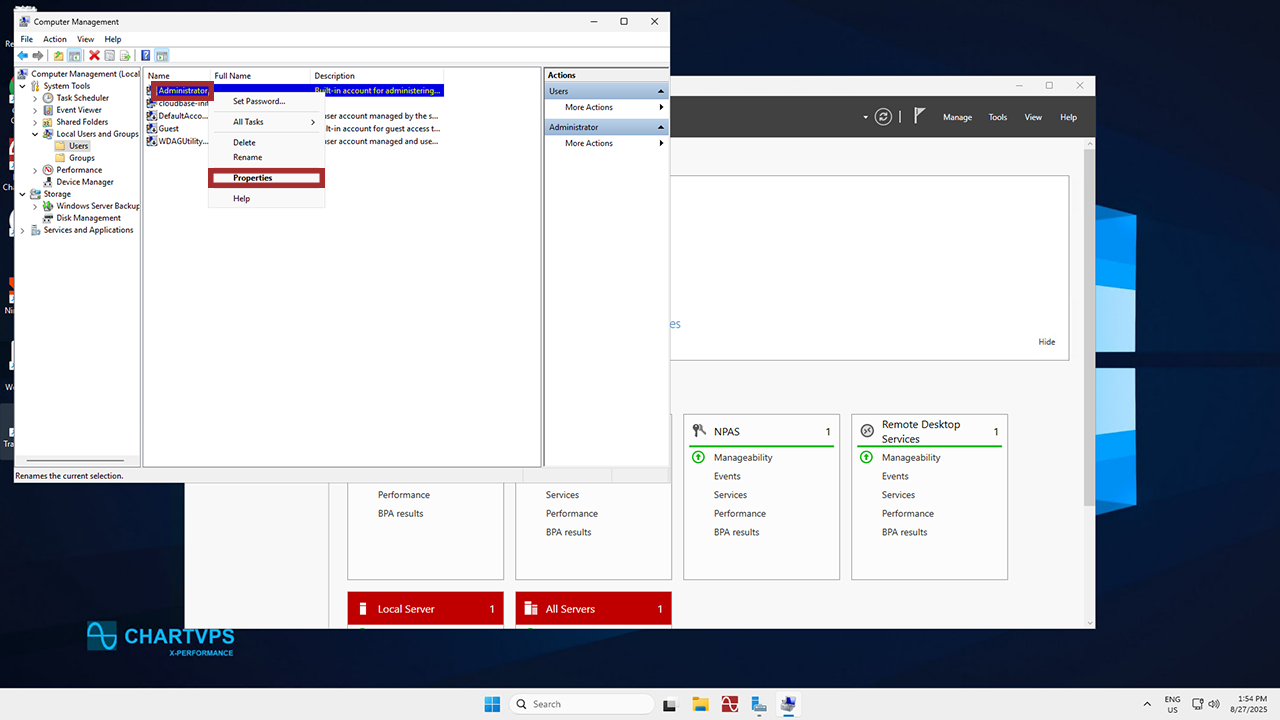
Task: Choose Properties from the context menu
Action: coord(253,178)
